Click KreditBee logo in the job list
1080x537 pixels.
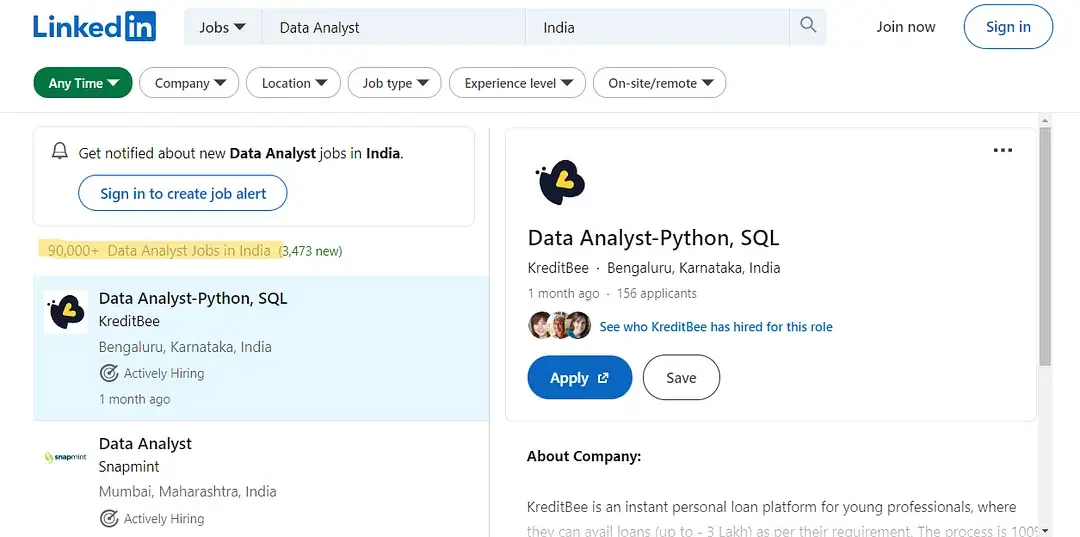[66, 312]
